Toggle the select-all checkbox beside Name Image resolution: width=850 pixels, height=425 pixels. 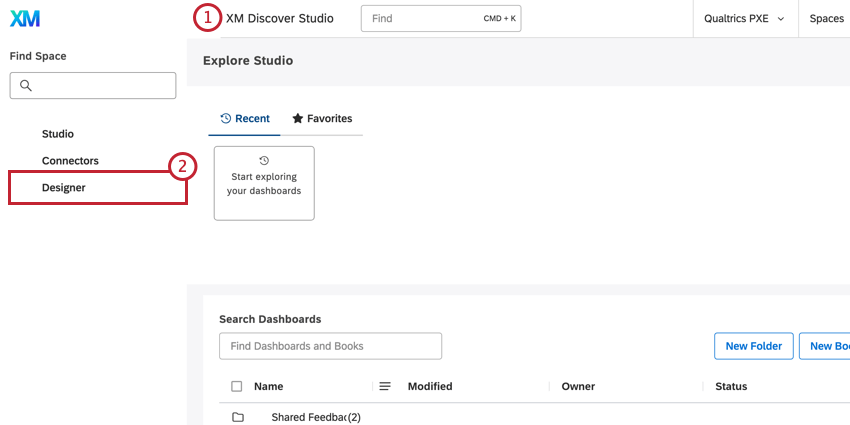coord(236,386)
